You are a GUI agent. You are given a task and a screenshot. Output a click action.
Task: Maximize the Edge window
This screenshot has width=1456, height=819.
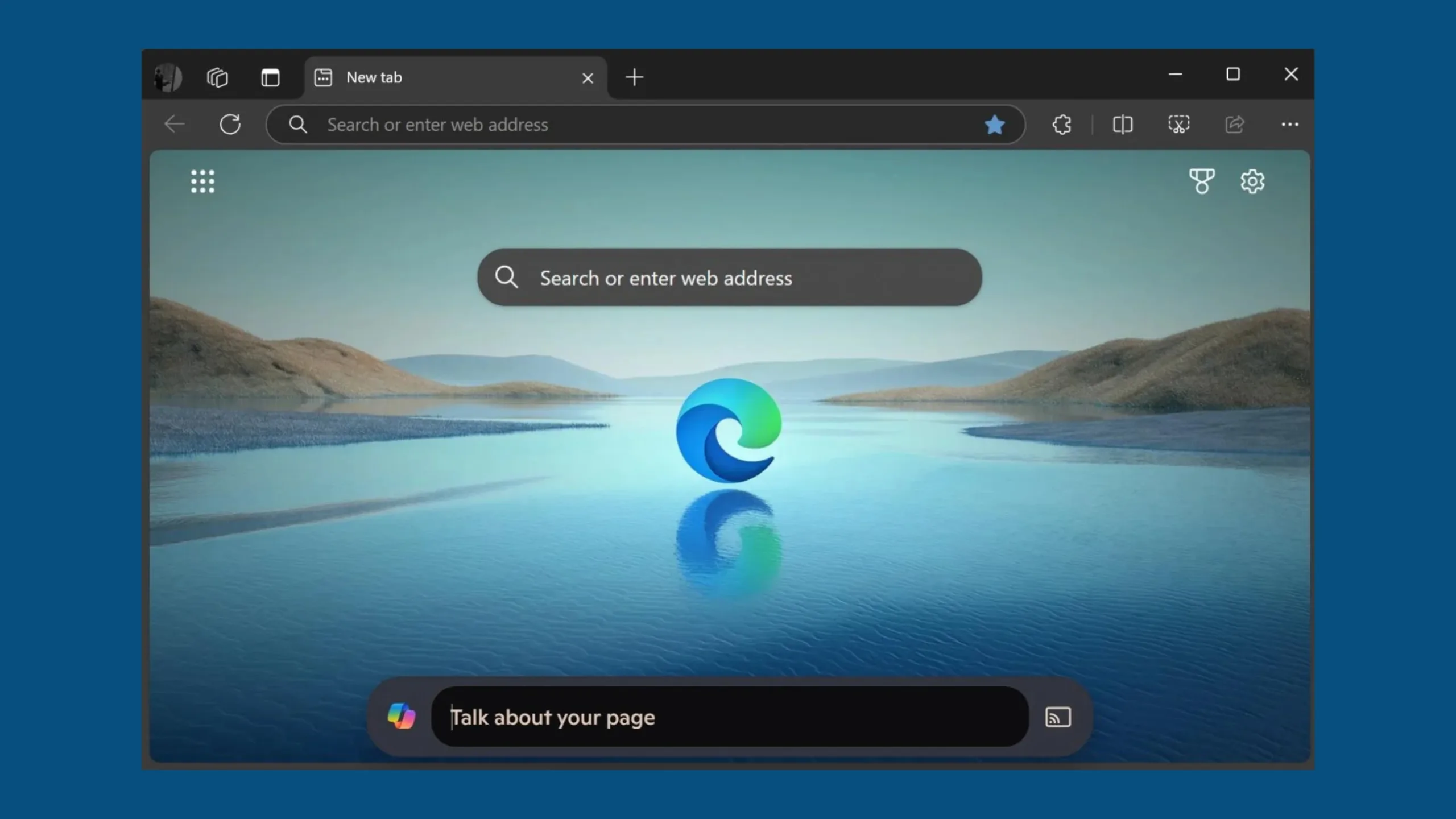pos(1233,75)
